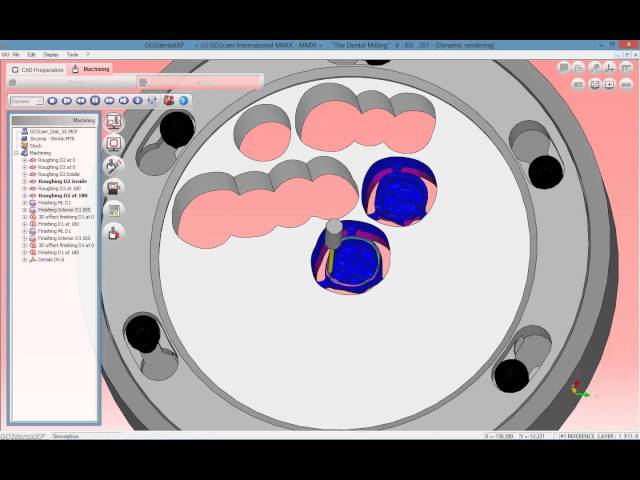Jump to the next simulation step

tap(124, 100)
